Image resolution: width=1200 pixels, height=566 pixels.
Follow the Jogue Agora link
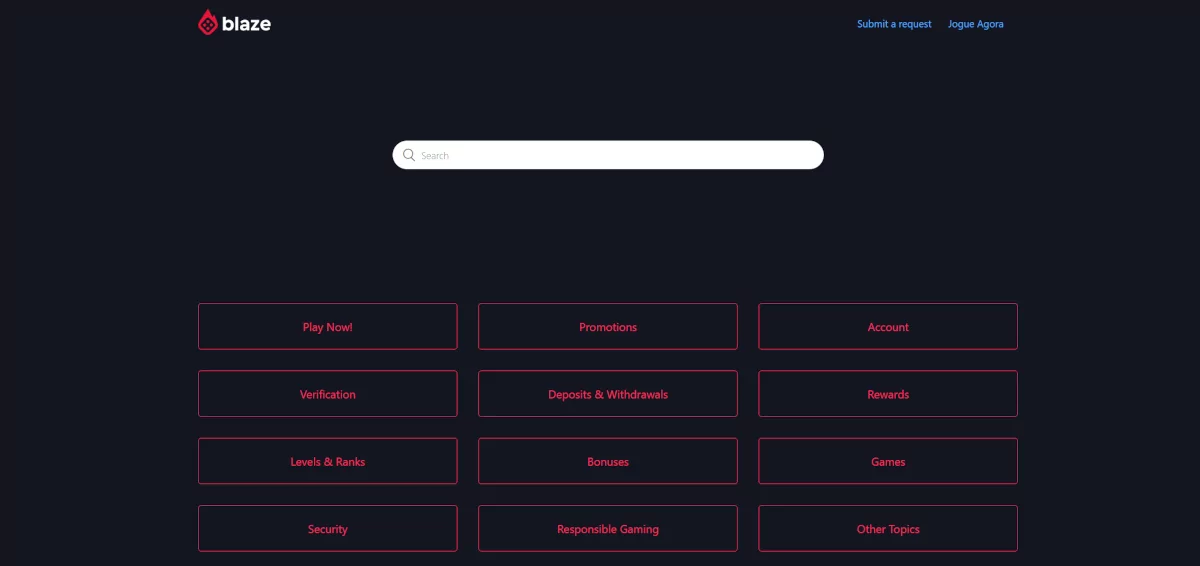click(x=975, y=24)
